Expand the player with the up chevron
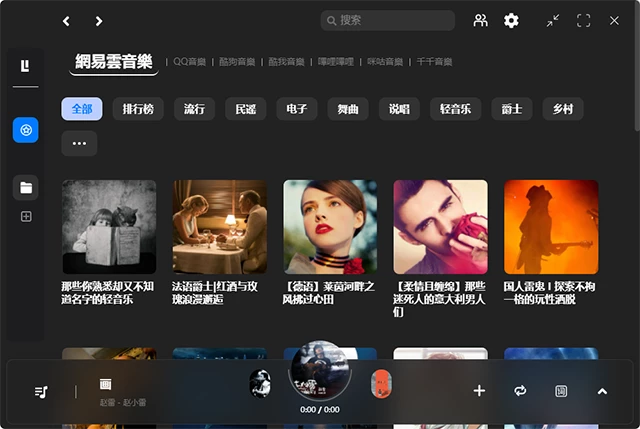 (x=602, y=391)
